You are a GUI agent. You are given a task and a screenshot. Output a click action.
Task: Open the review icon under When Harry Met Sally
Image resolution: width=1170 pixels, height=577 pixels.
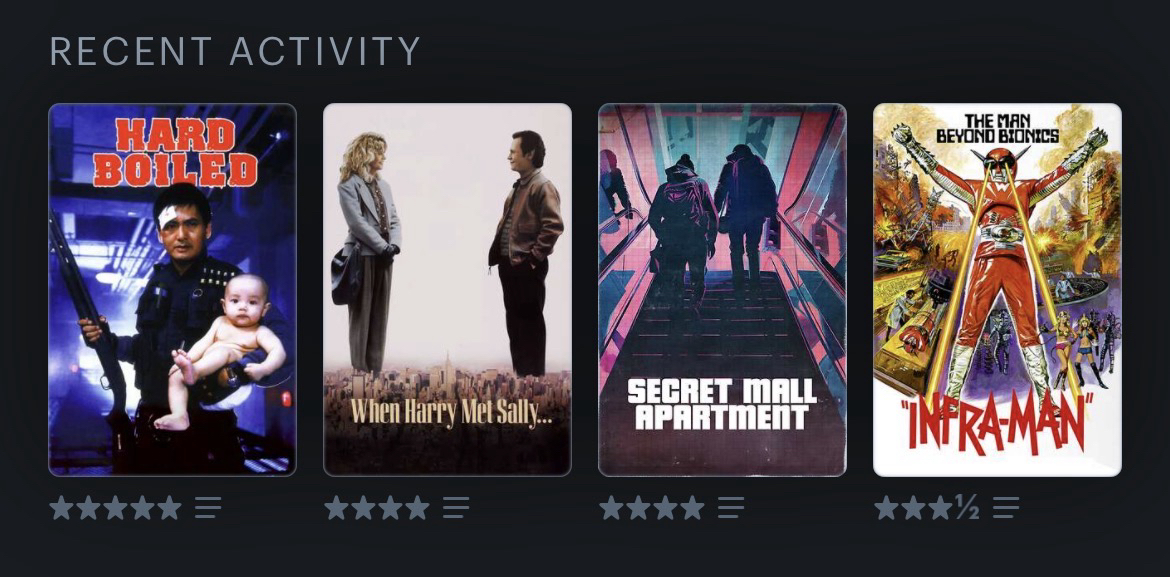pyautogui.click(x=456, y=508)
